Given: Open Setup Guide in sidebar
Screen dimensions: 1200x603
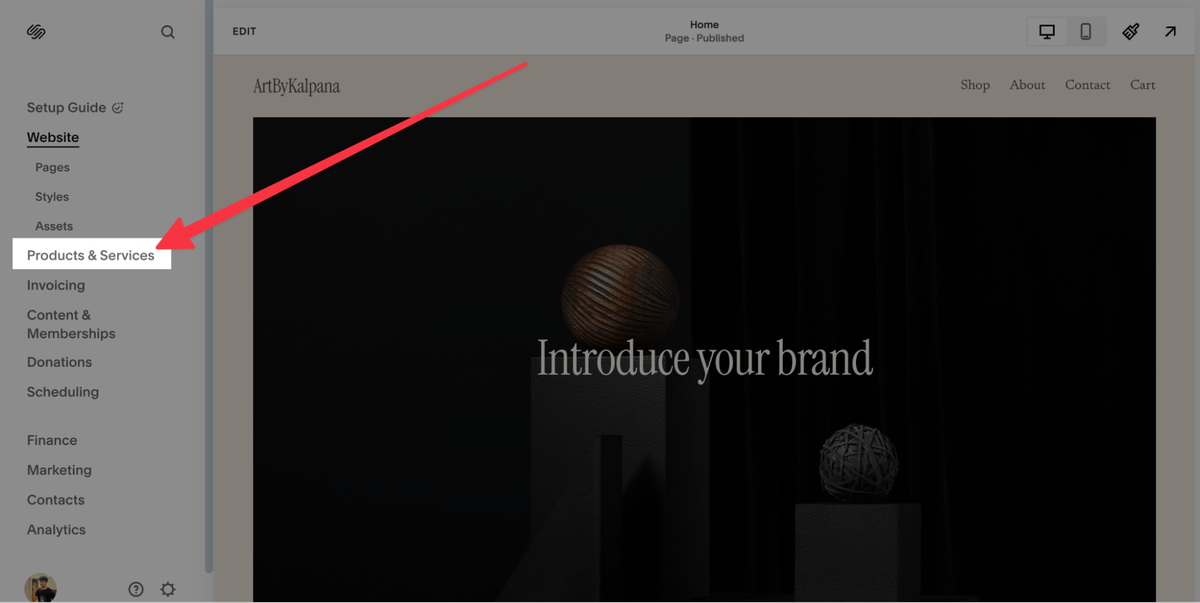Looking at the screenshot, I should click(x=66, y=107).
